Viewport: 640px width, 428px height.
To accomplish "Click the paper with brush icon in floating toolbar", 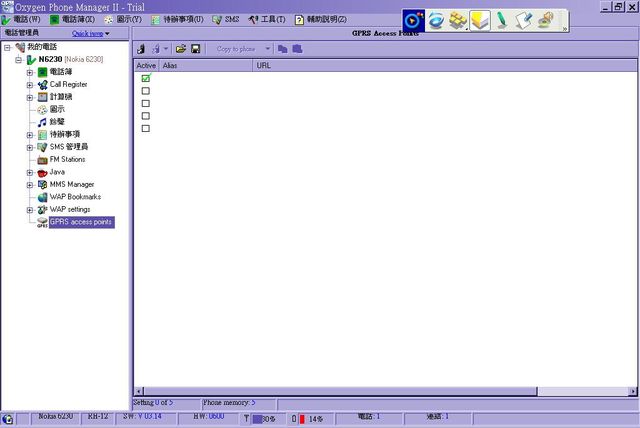I will tap(524, 20).
